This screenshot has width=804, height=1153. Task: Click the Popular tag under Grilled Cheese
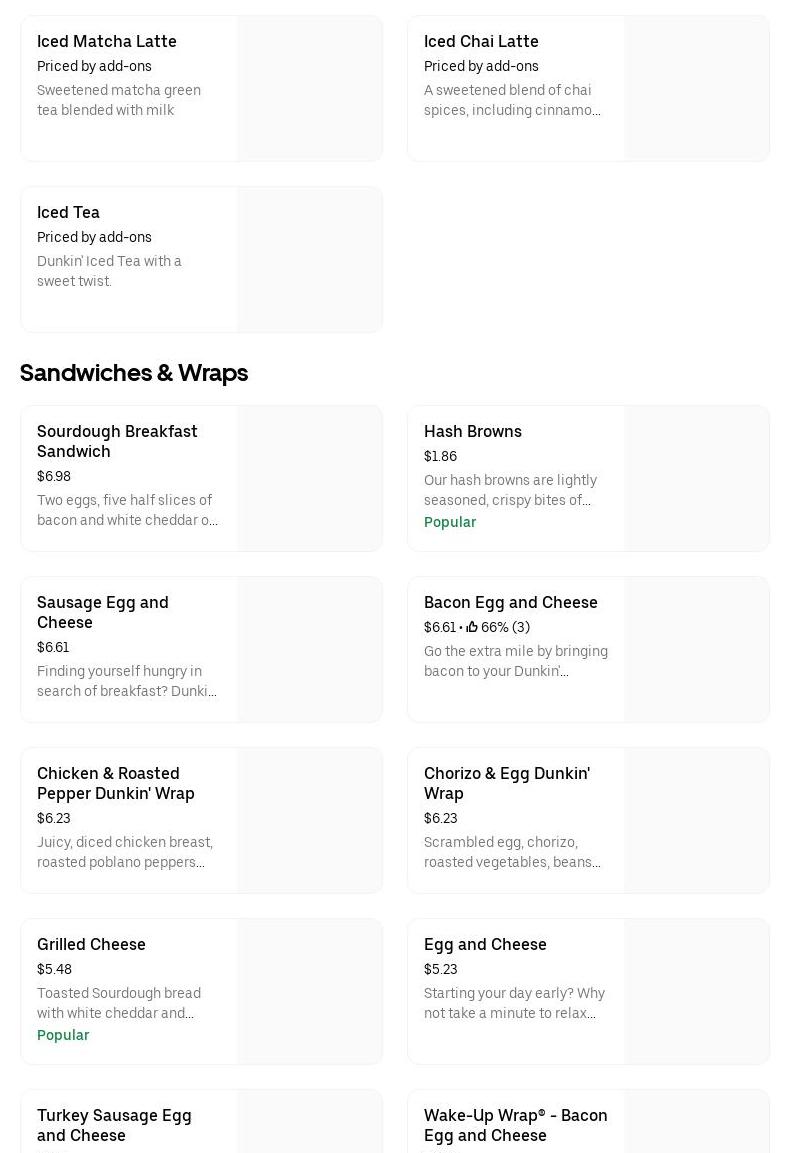(63, 1035)
